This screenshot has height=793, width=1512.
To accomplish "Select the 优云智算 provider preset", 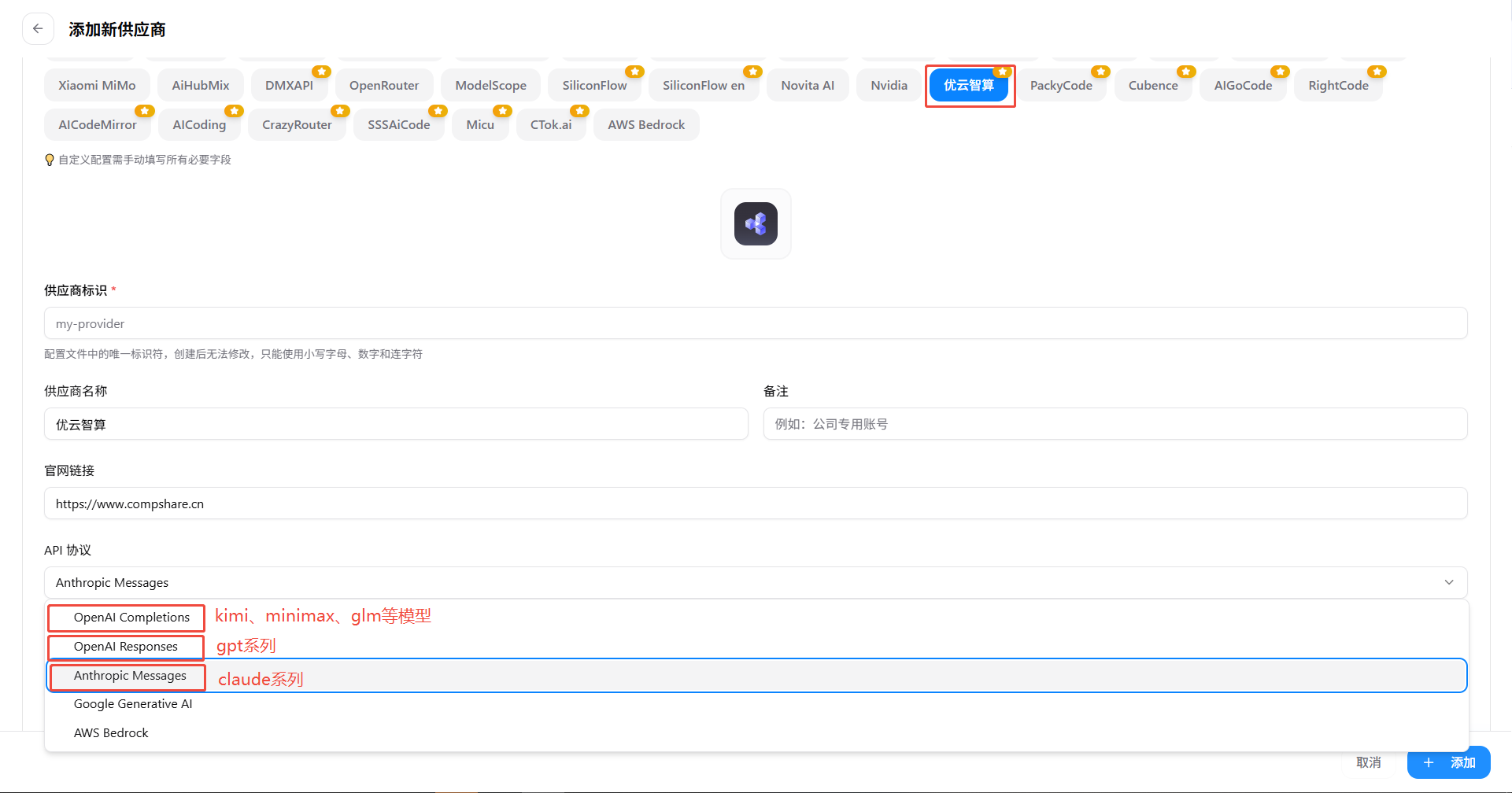I will 968,85.
